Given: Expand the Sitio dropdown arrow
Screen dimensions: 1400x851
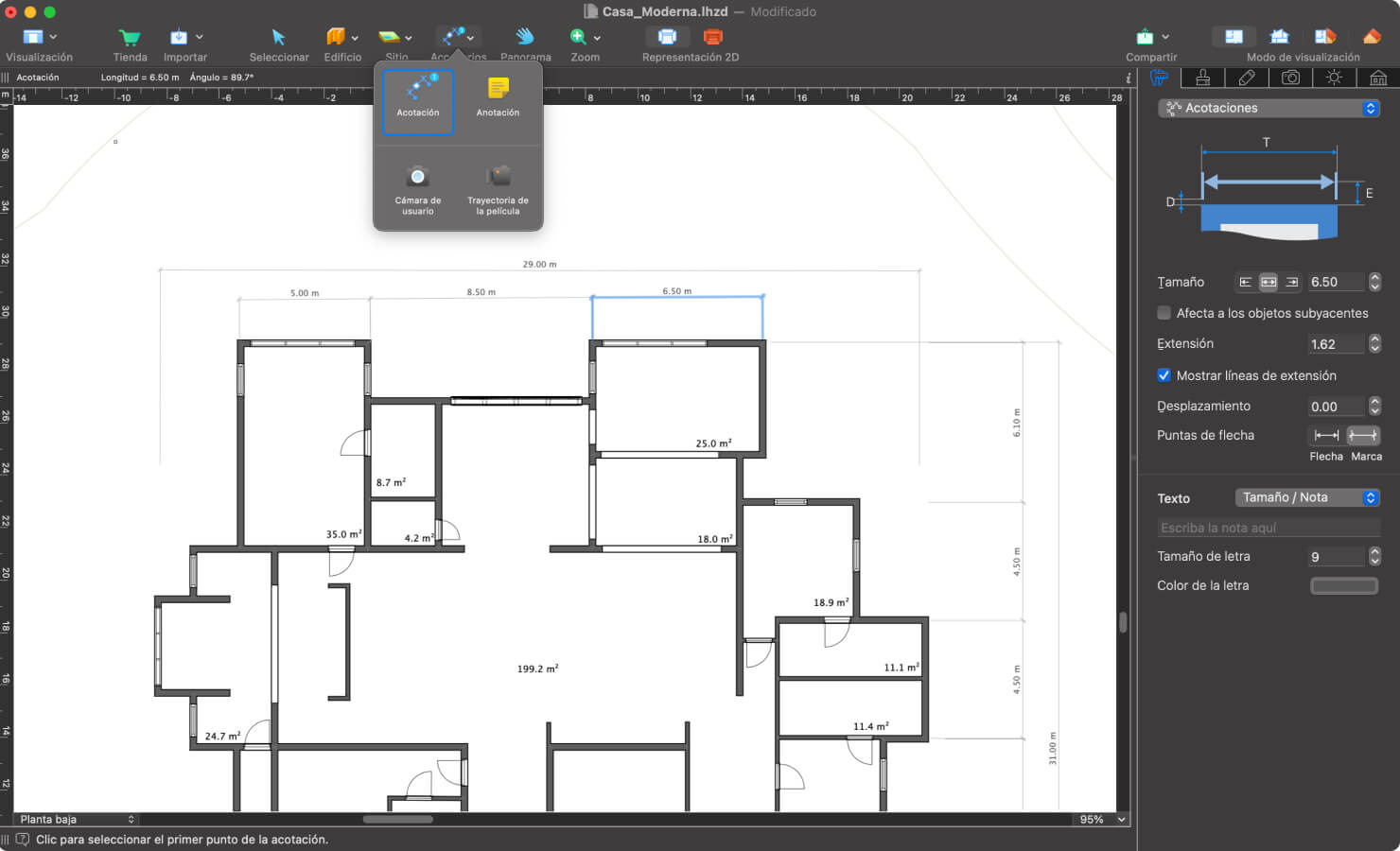Looking at the screenshot, I should click(x=409, y=39).
